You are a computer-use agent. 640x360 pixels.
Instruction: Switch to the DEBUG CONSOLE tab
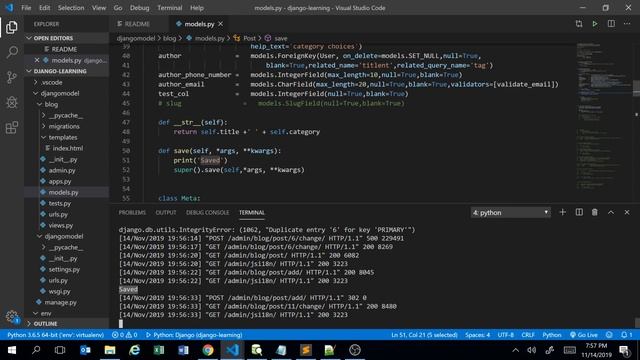[x=207, y=213]
